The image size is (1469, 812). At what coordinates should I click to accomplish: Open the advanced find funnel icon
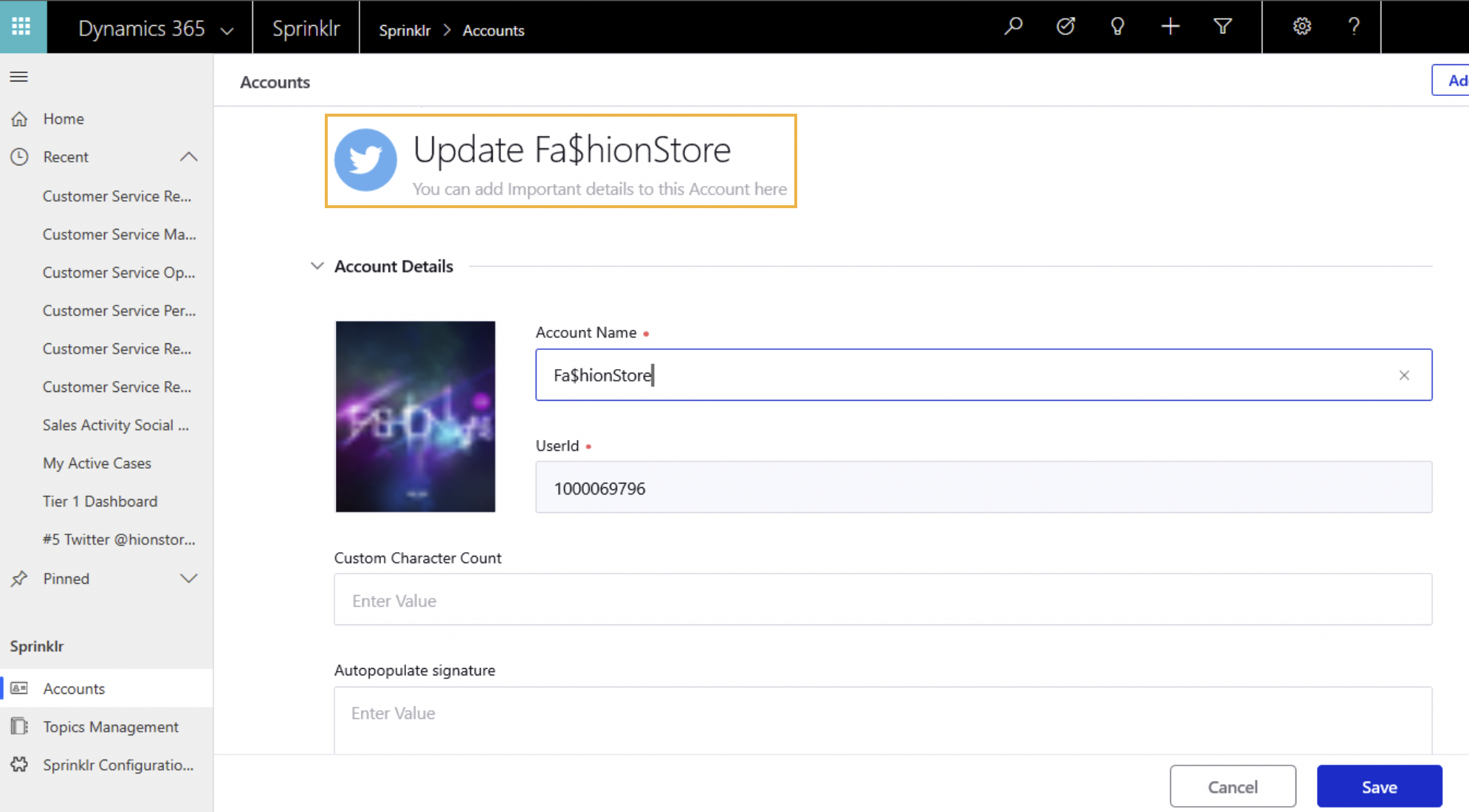click(x=1222, y=27)
